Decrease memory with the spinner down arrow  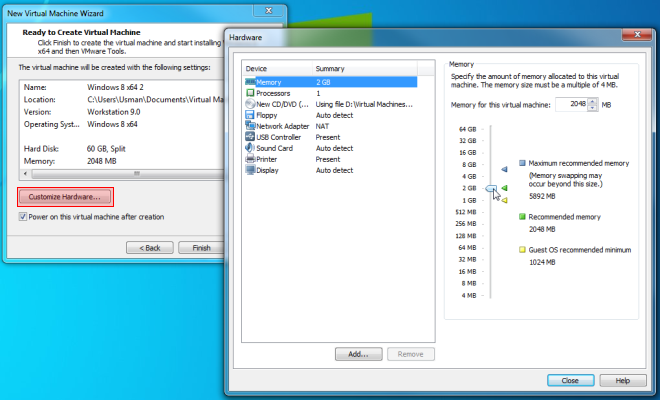(x=593, y=108)
